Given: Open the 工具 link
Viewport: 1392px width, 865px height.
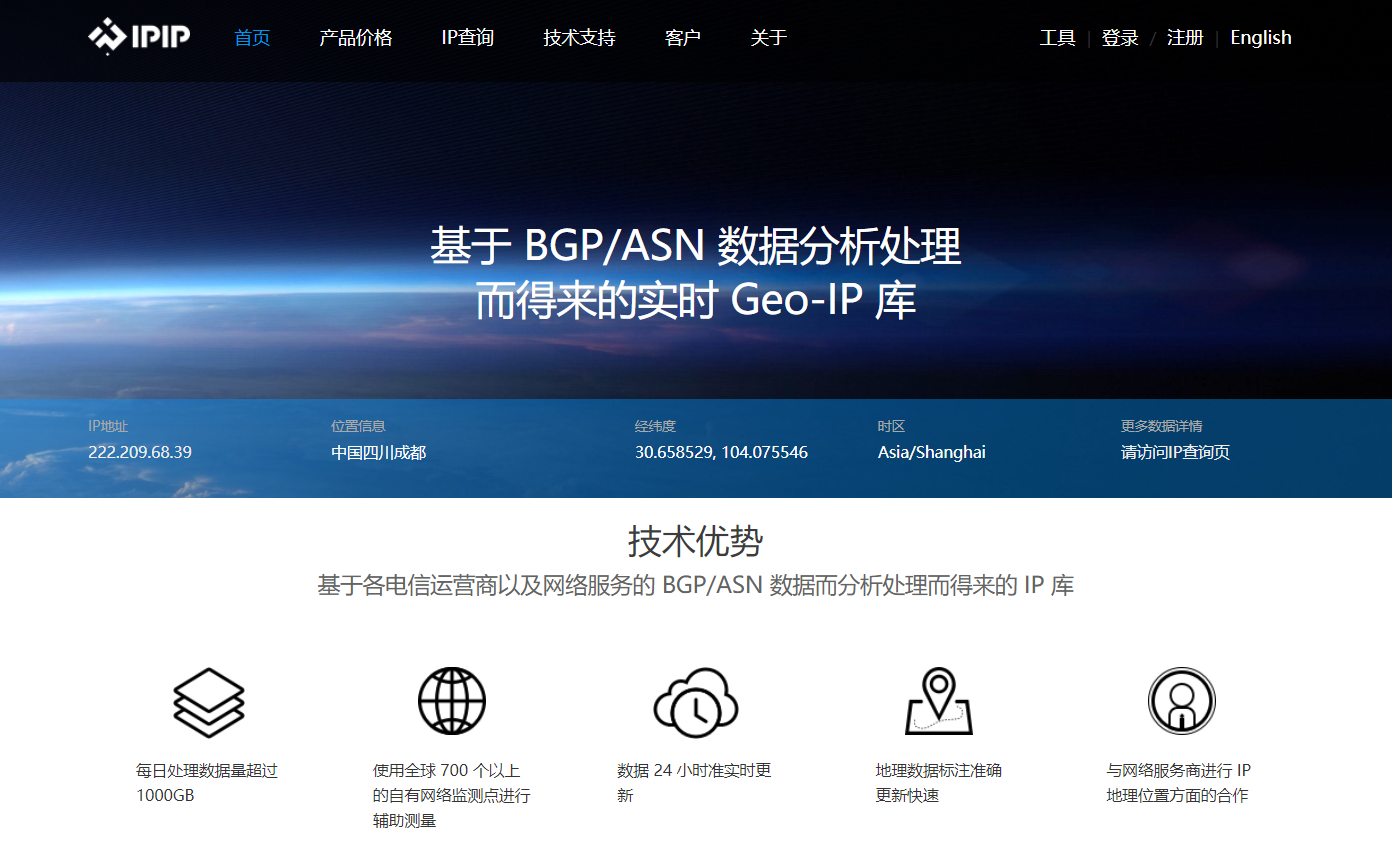Looking at the screenshot, I should [x=1057, y=37].
